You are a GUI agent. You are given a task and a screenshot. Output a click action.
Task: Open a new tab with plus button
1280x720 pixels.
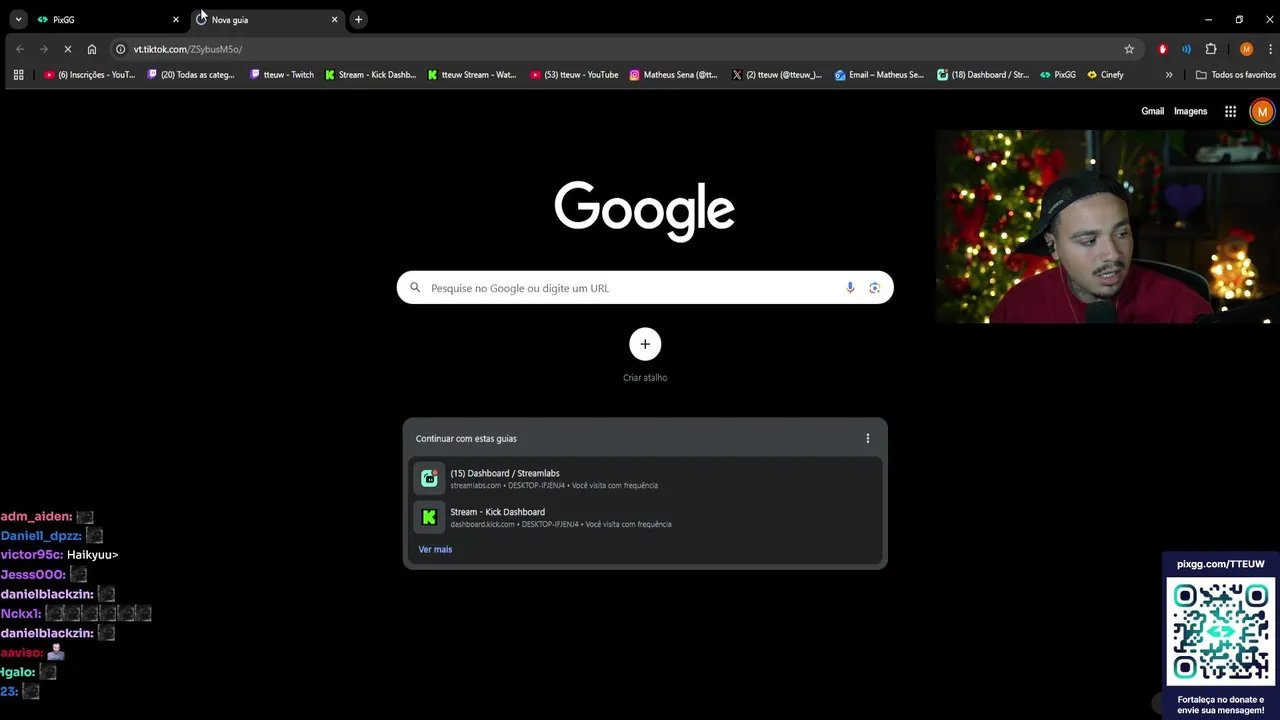pyautogui.click(x=358, y=19)
